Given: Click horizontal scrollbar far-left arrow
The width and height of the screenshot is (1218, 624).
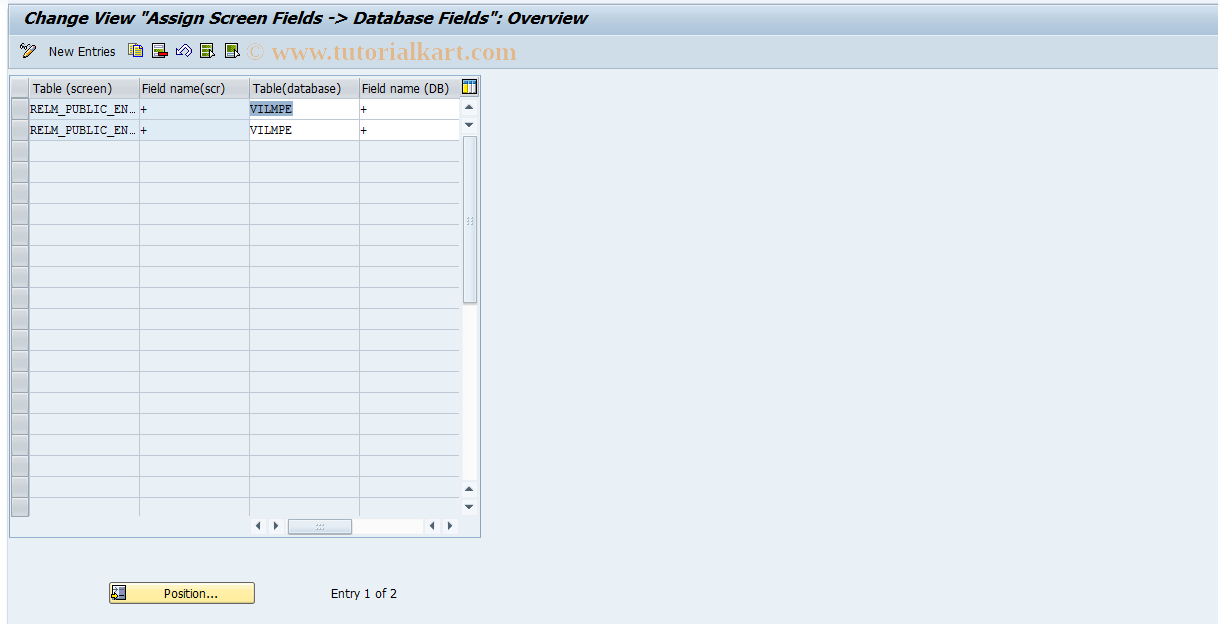Looking at the screenshot, I should [258, 526].
